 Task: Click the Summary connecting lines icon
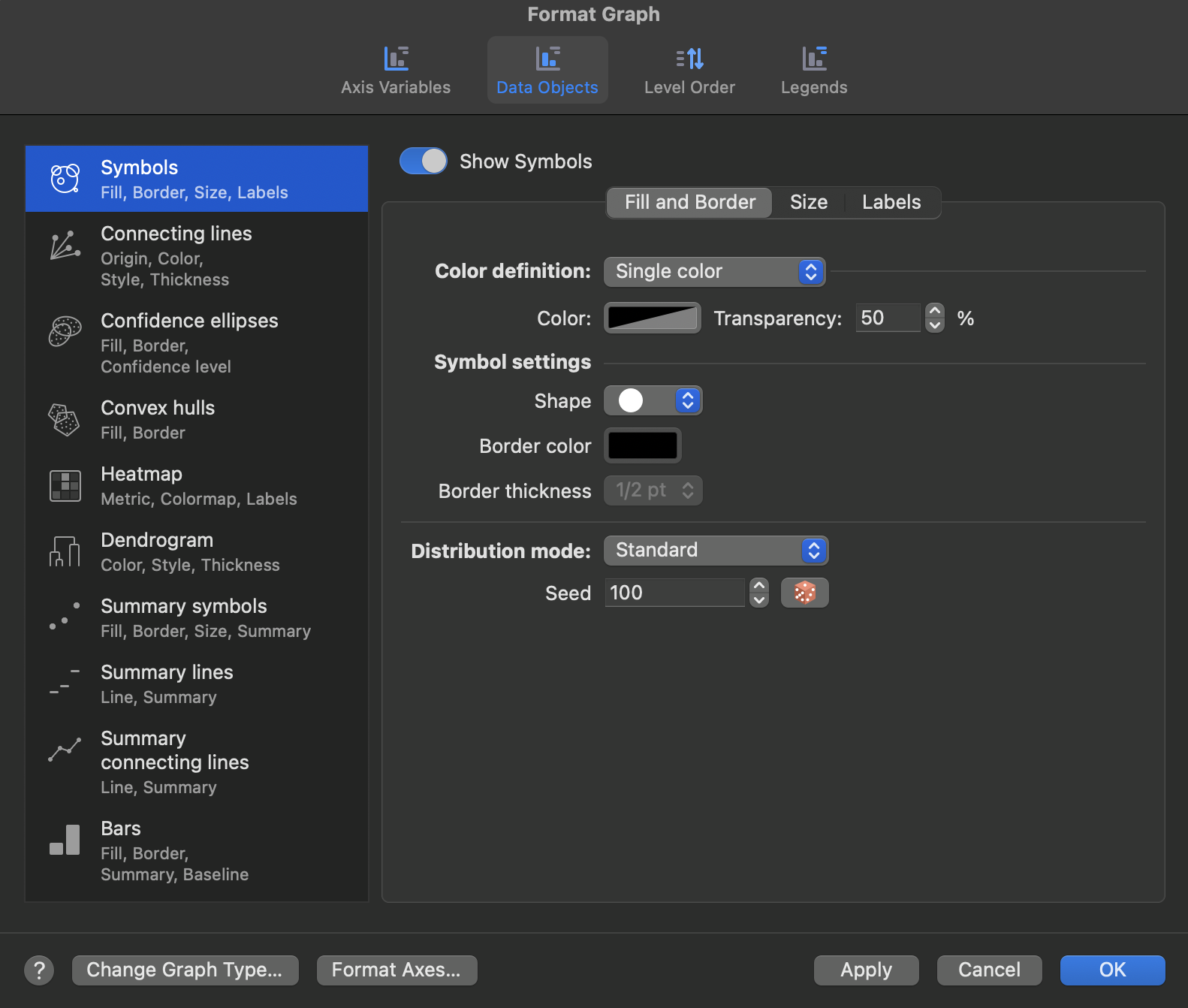(x=65, y=750)
